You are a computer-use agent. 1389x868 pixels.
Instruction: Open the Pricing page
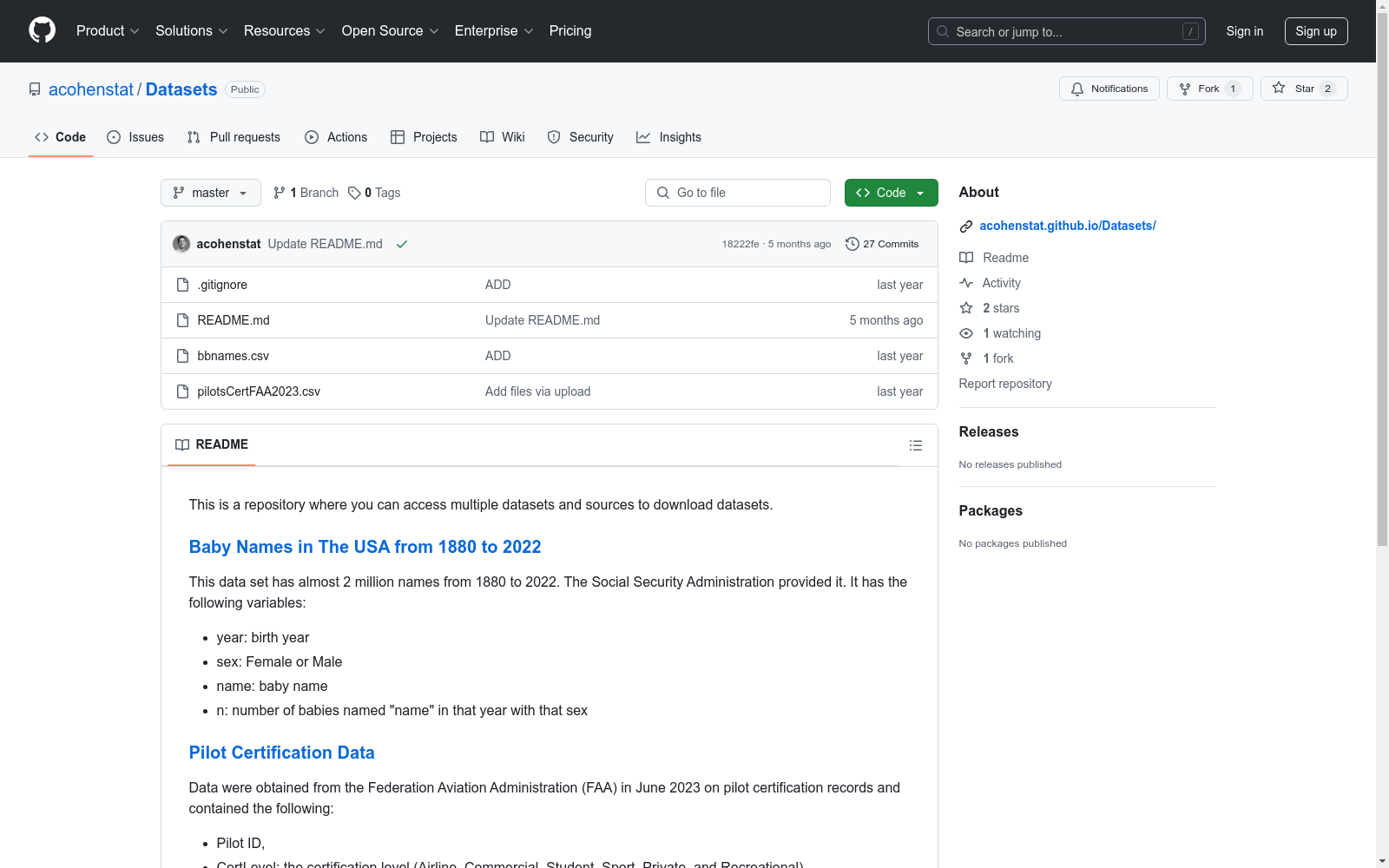coord(570,30)
